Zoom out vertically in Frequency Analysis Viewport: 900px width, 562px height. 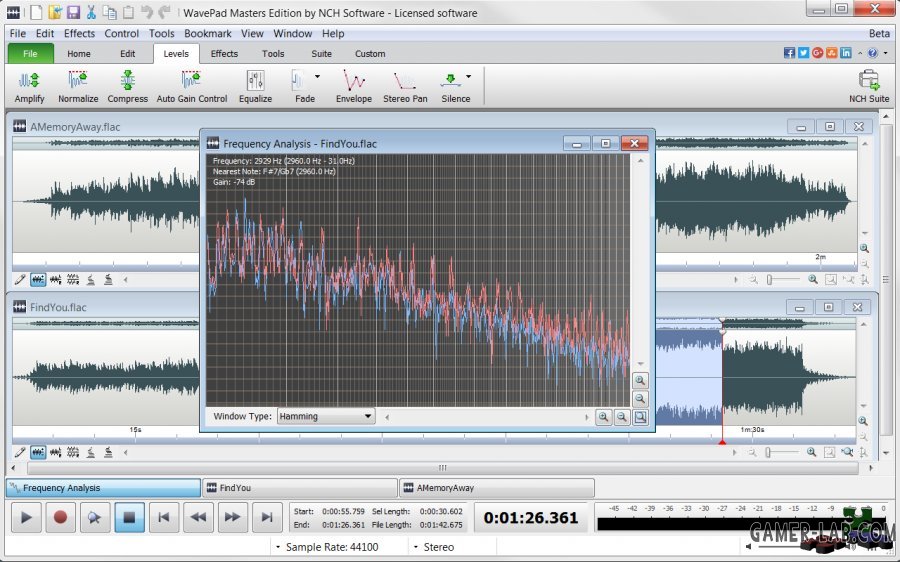[x=640, y=398]
